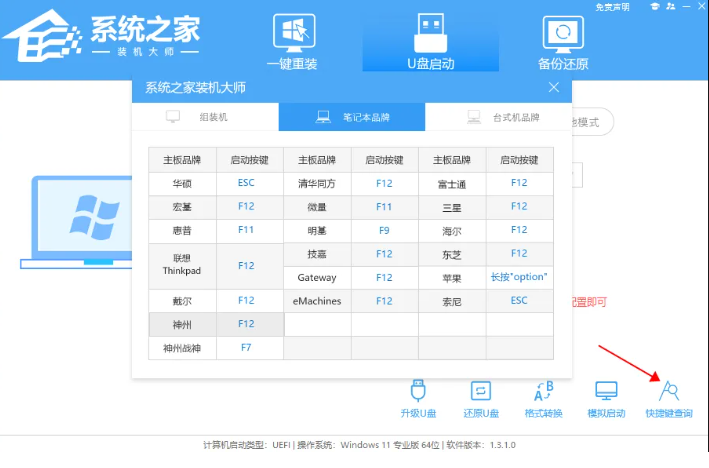The image size is (709, 468).
Task: Click the graduation cap icon in title bar
Action: pos(654,6)
